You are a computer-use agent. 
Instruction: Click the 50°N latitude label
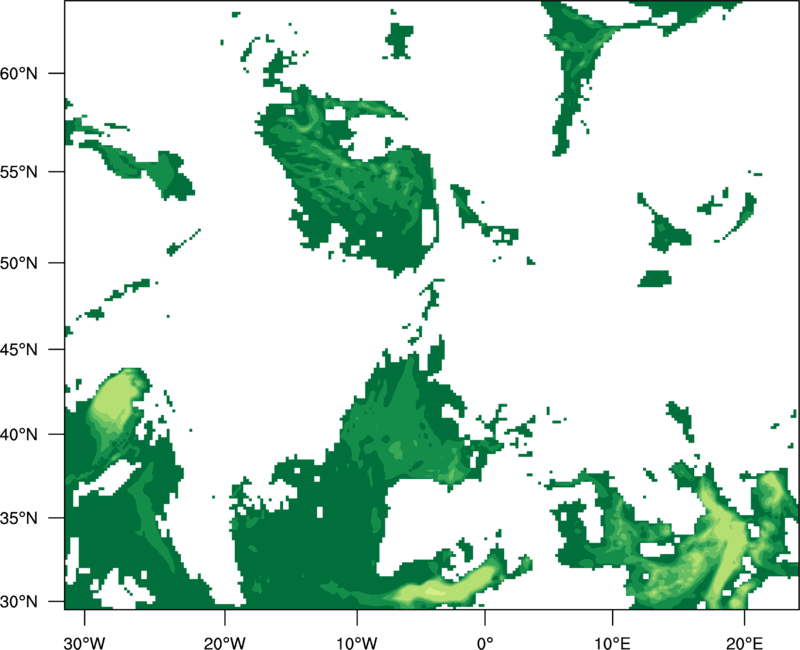tap(19, 263)
